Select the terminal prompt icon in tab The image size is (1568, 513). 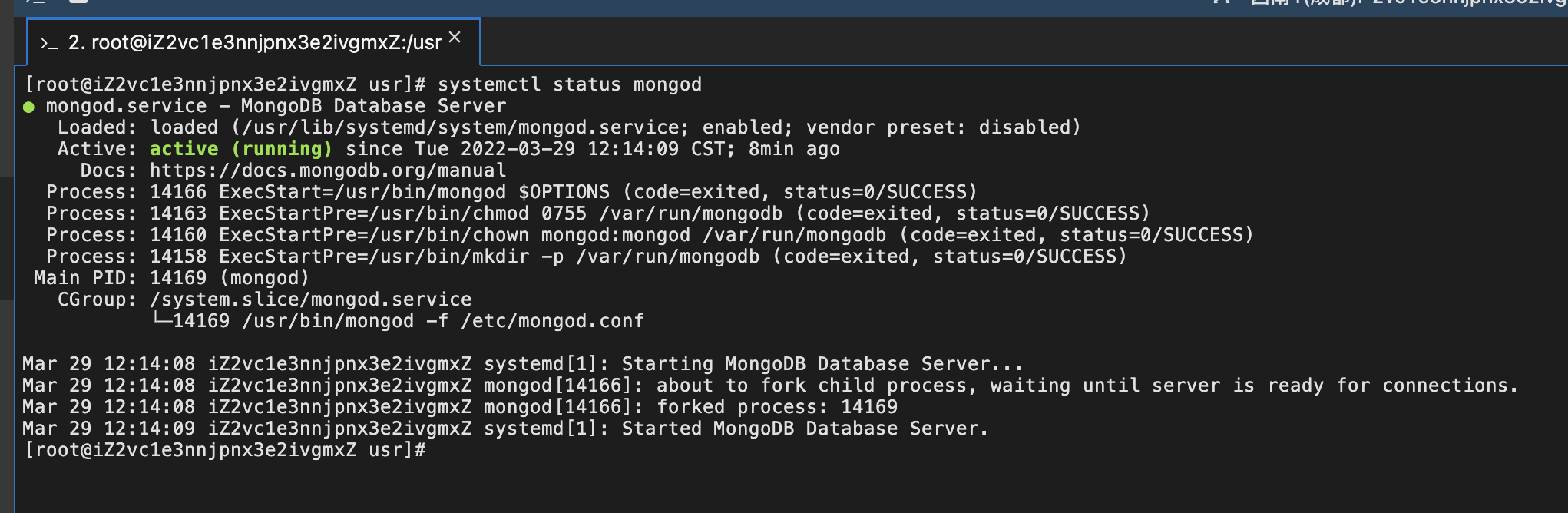pyautogui.click(x=49, y=44)
